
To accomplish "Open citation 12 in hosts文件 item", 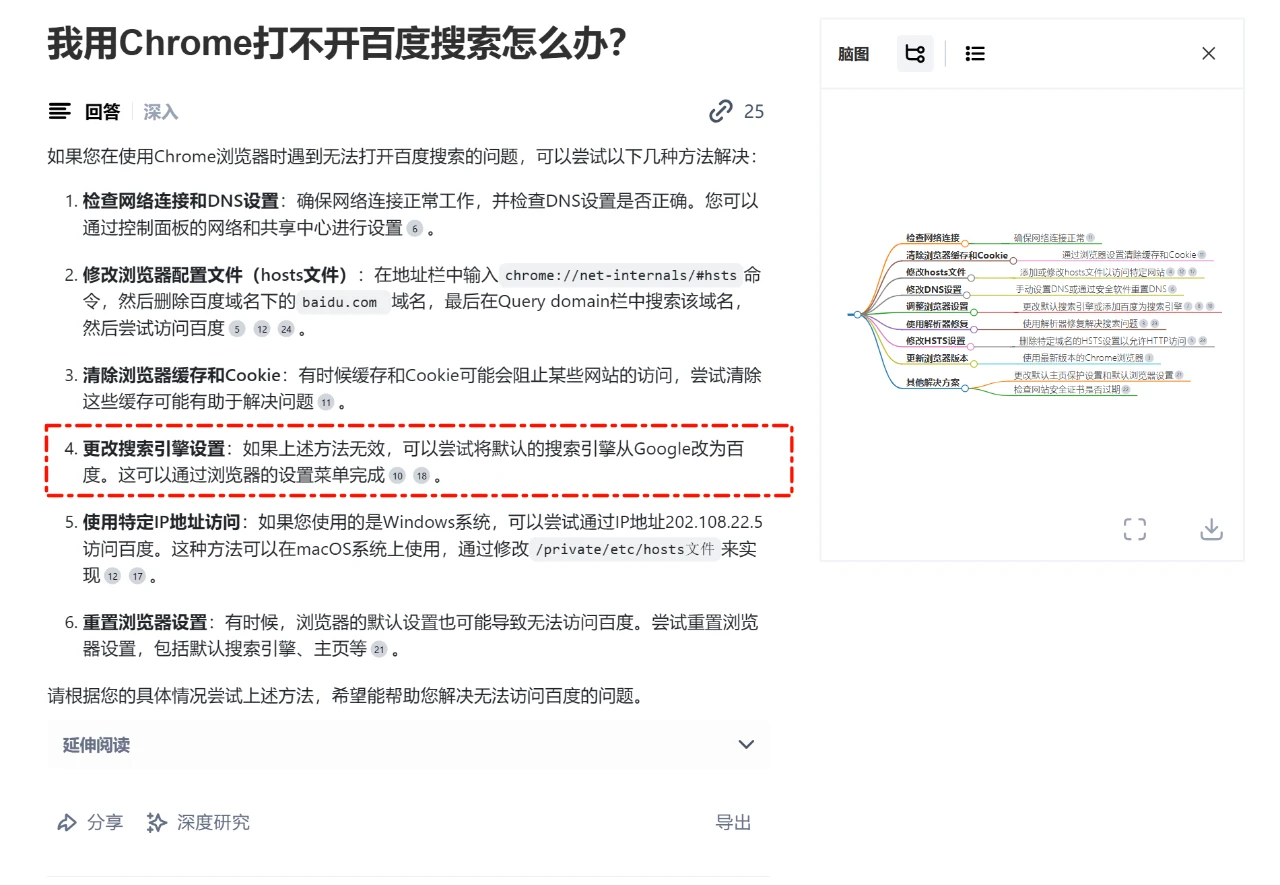I will 262,329.
